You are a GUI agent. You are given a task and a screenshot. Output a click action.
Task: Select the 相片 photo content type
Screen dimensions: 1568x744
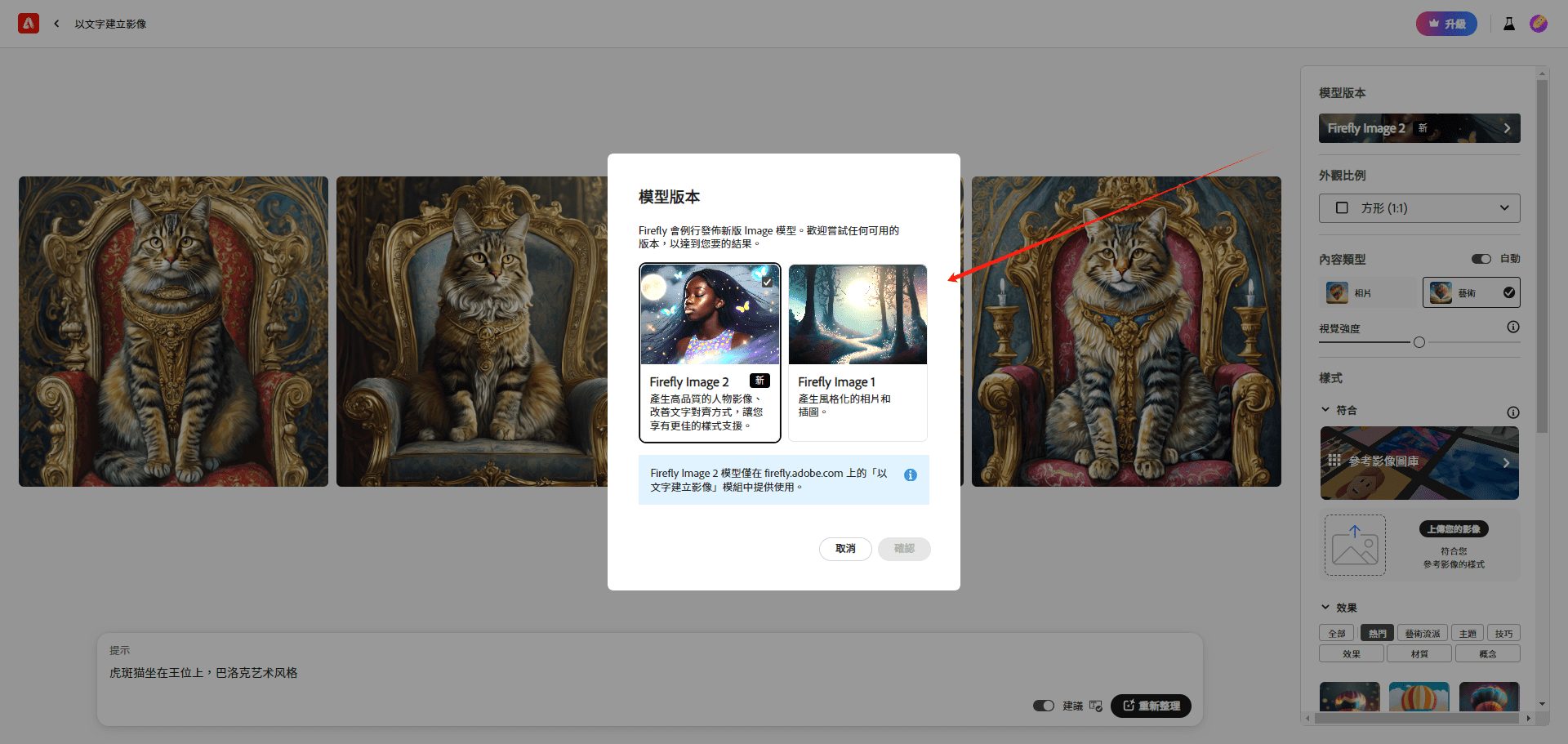1368,292
